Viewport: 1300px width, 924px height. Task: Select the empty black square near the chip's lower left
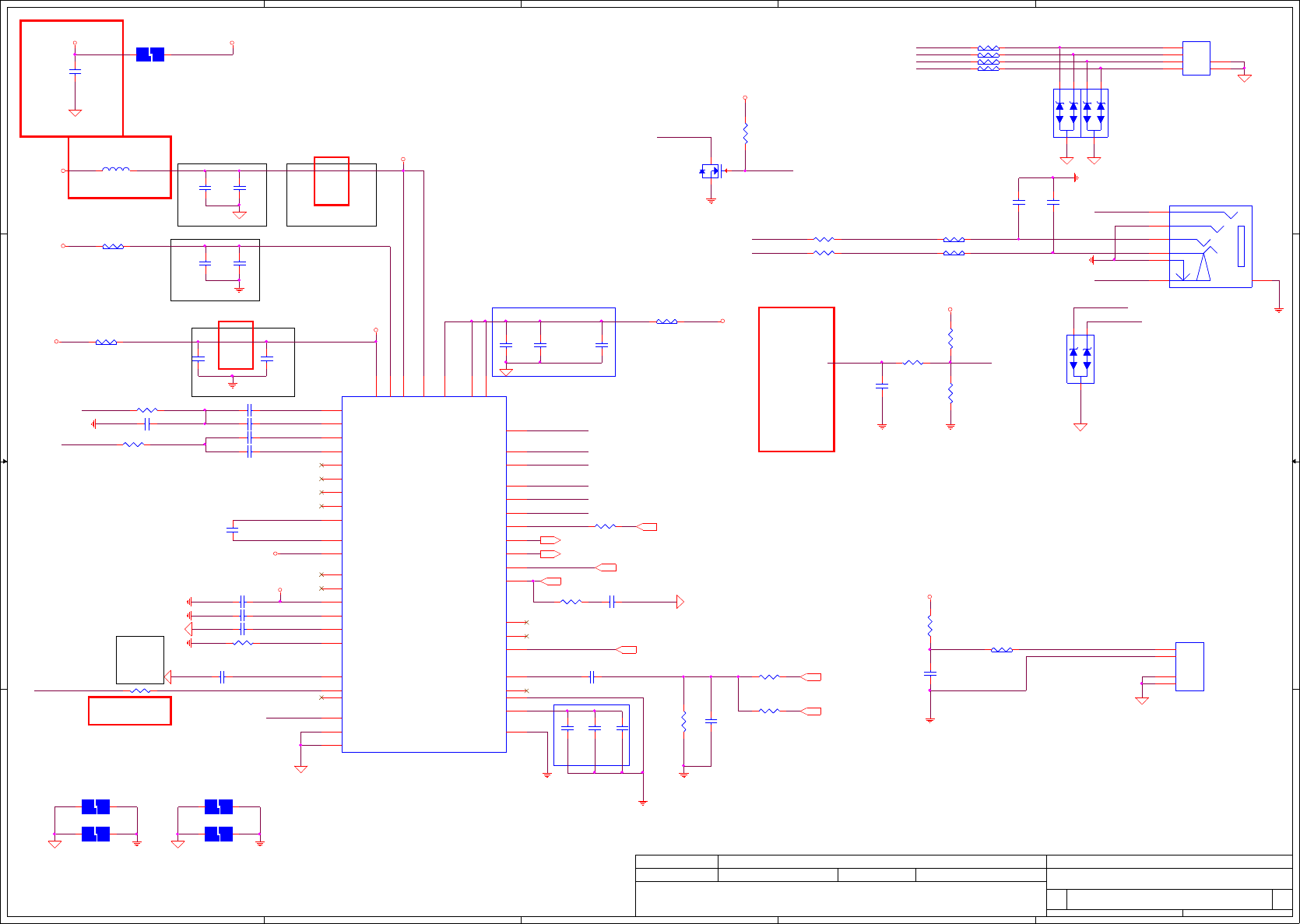(x=140, y=660)
